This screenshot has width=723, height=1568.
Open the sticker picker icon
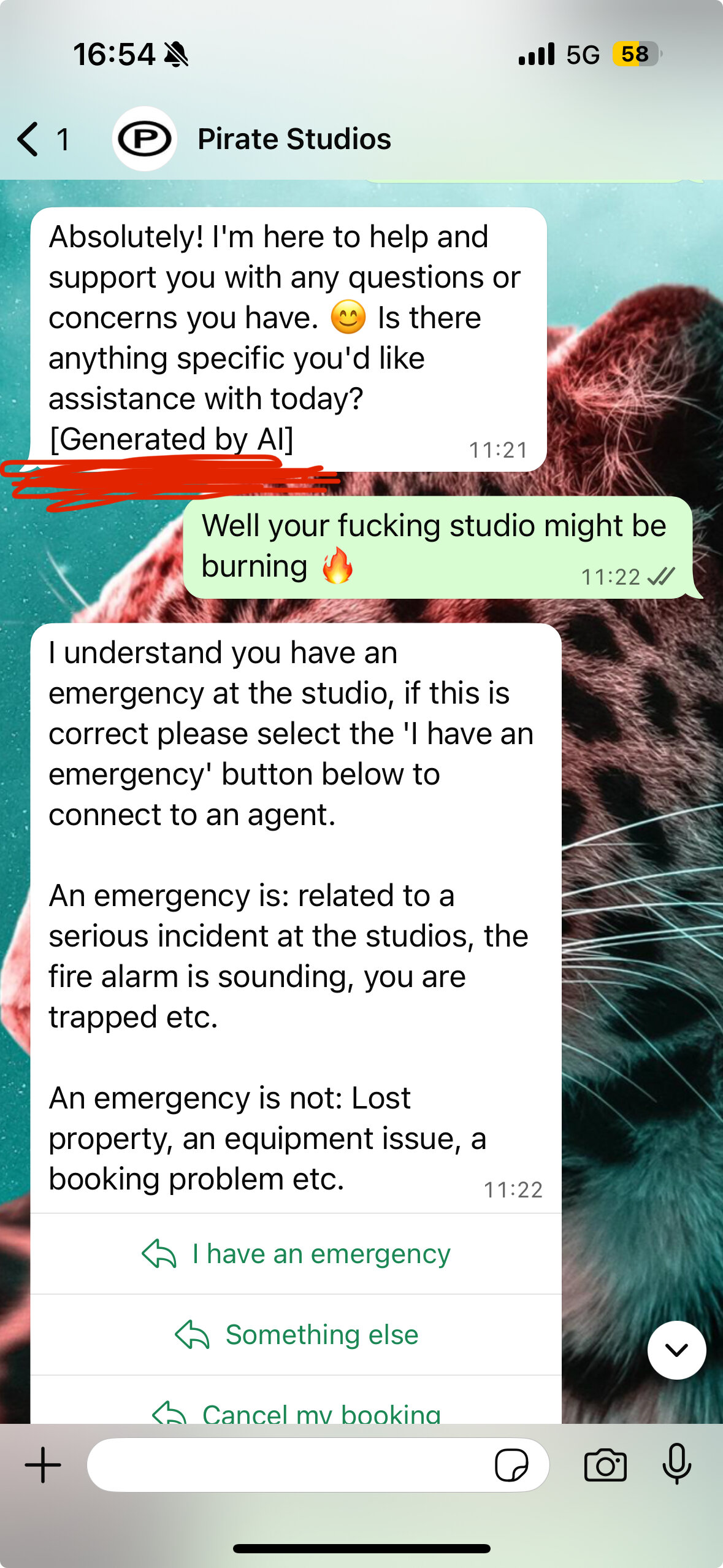tap(511, 1465)
